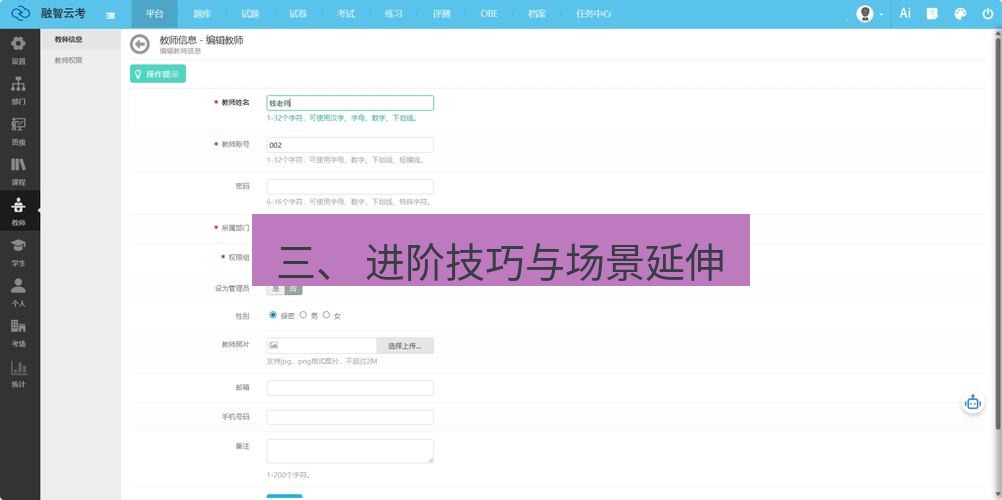
Task: Click the 教师照片 file path field
Action: click(321, 346)
